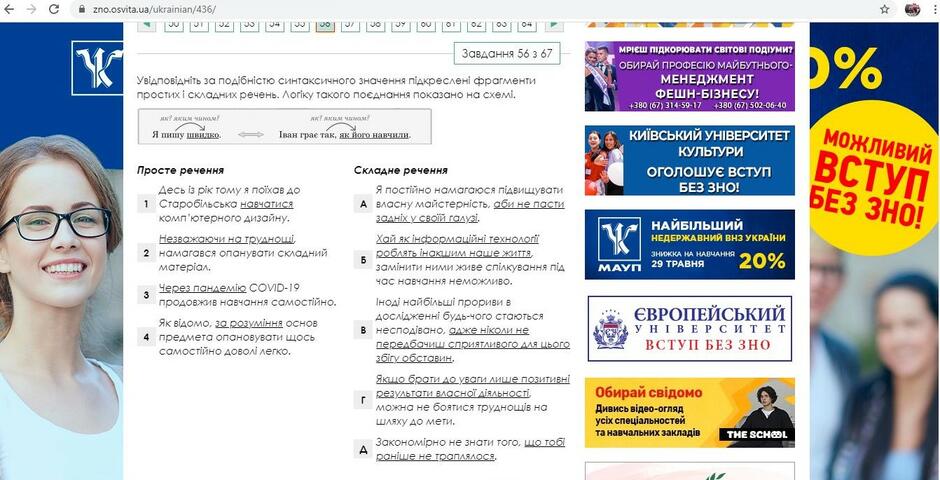Select complex sentence letter Б marker
Screen dimensions: 940x480
pos(363,260)
